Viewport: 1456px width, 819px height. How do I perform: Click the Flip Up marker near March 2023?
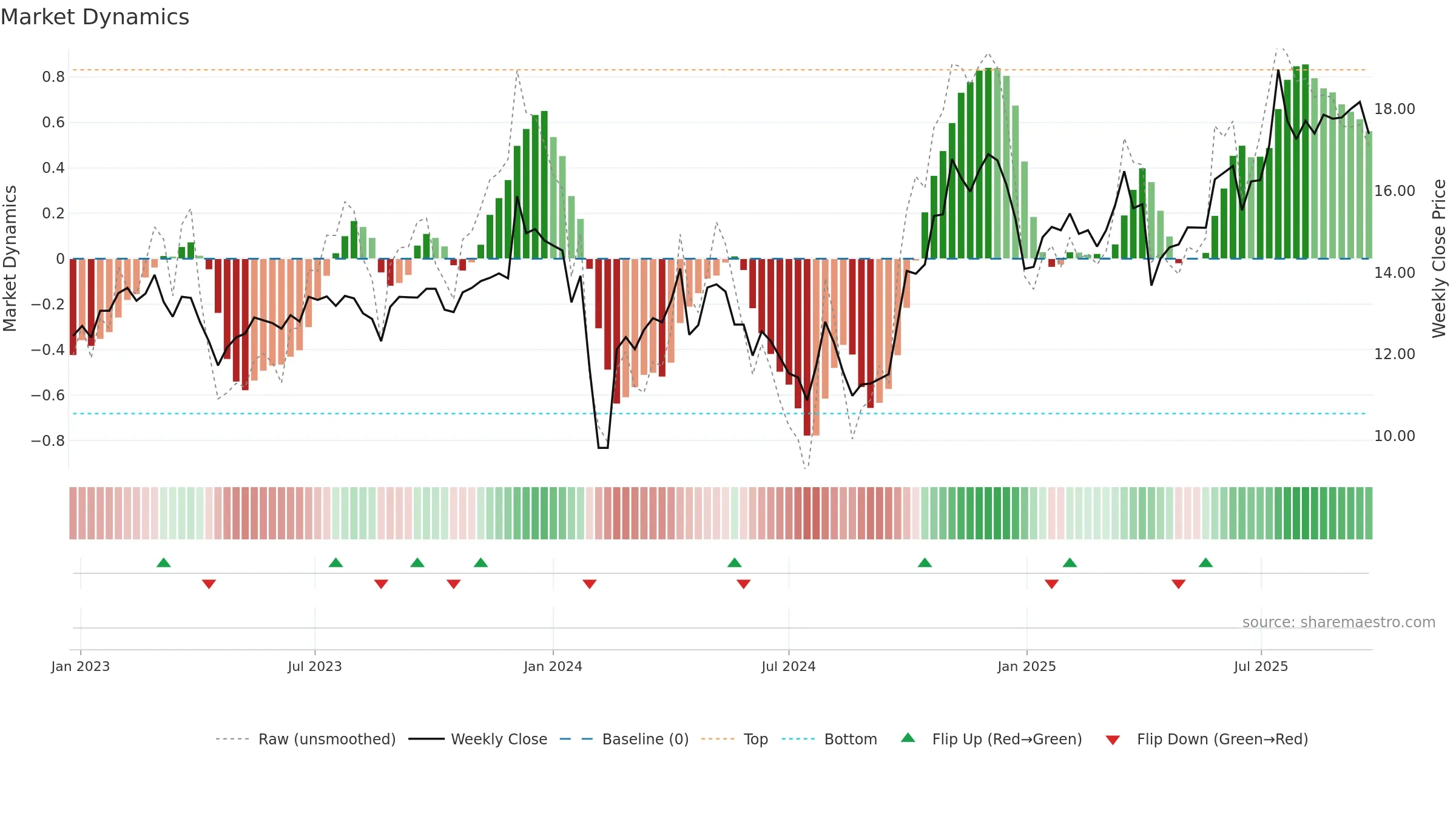pos(164,562)
